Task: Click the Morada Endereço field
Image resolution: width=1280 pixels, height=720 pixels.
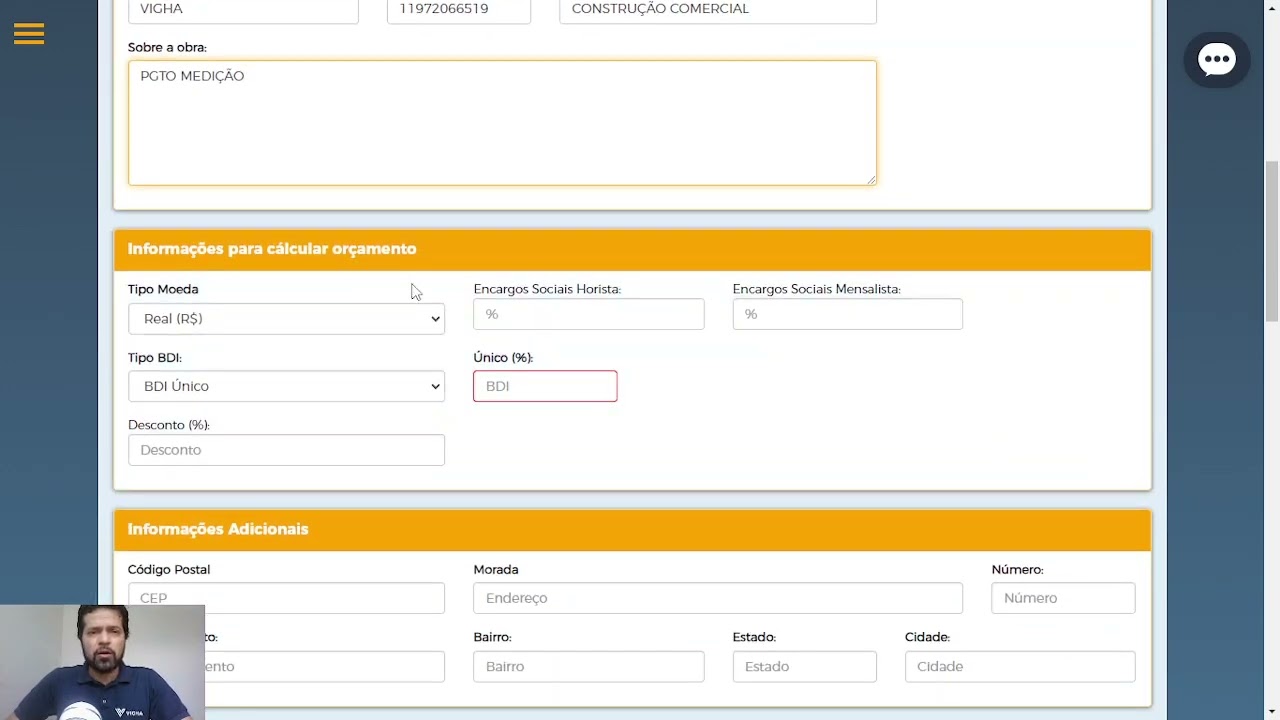Action: point(718,598)
